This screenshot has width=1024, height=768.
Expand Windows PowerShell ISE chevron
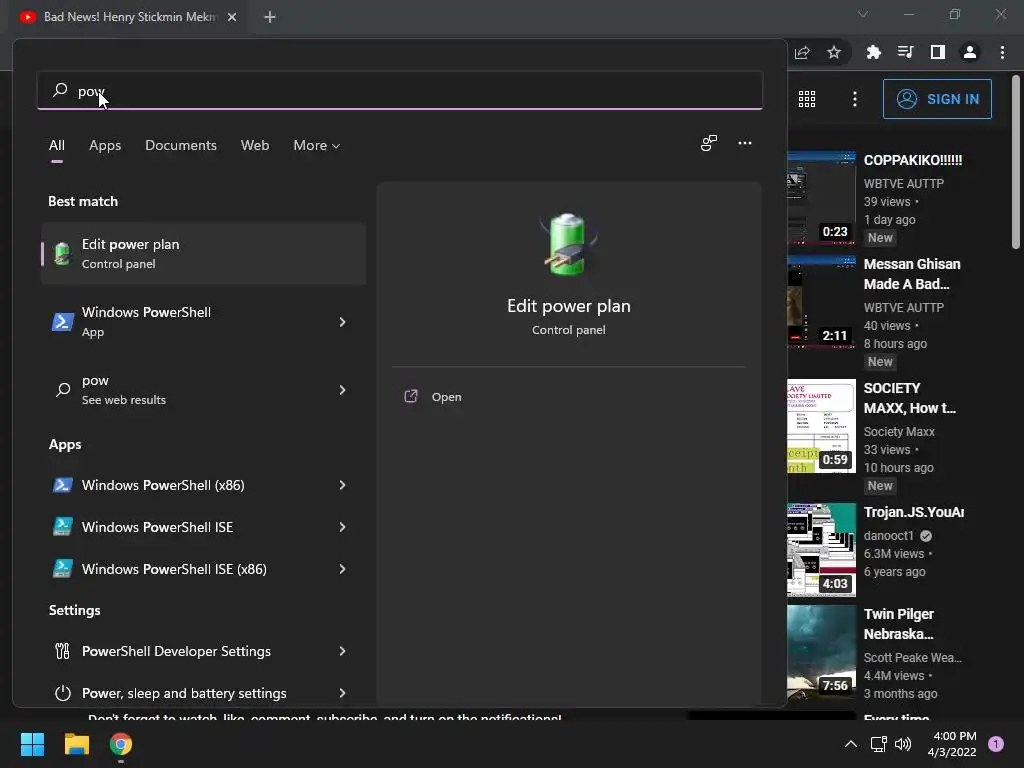pos(342,527)
